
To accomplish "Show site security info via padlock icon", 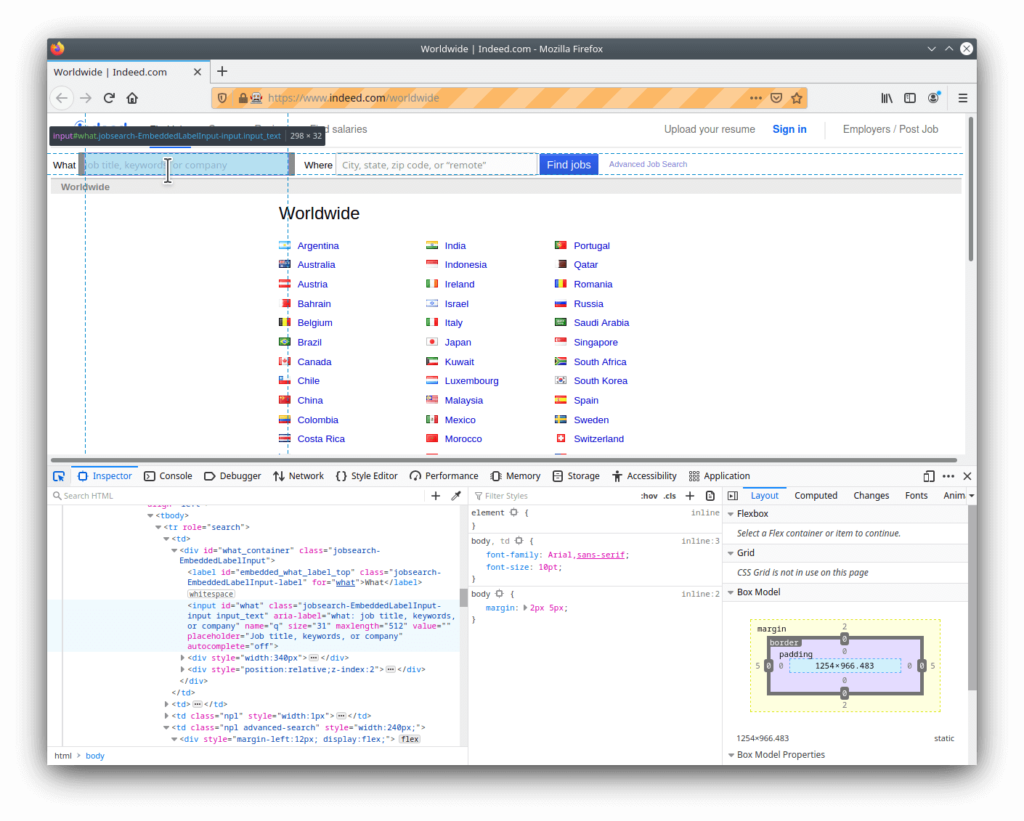I will click(243, 98).
